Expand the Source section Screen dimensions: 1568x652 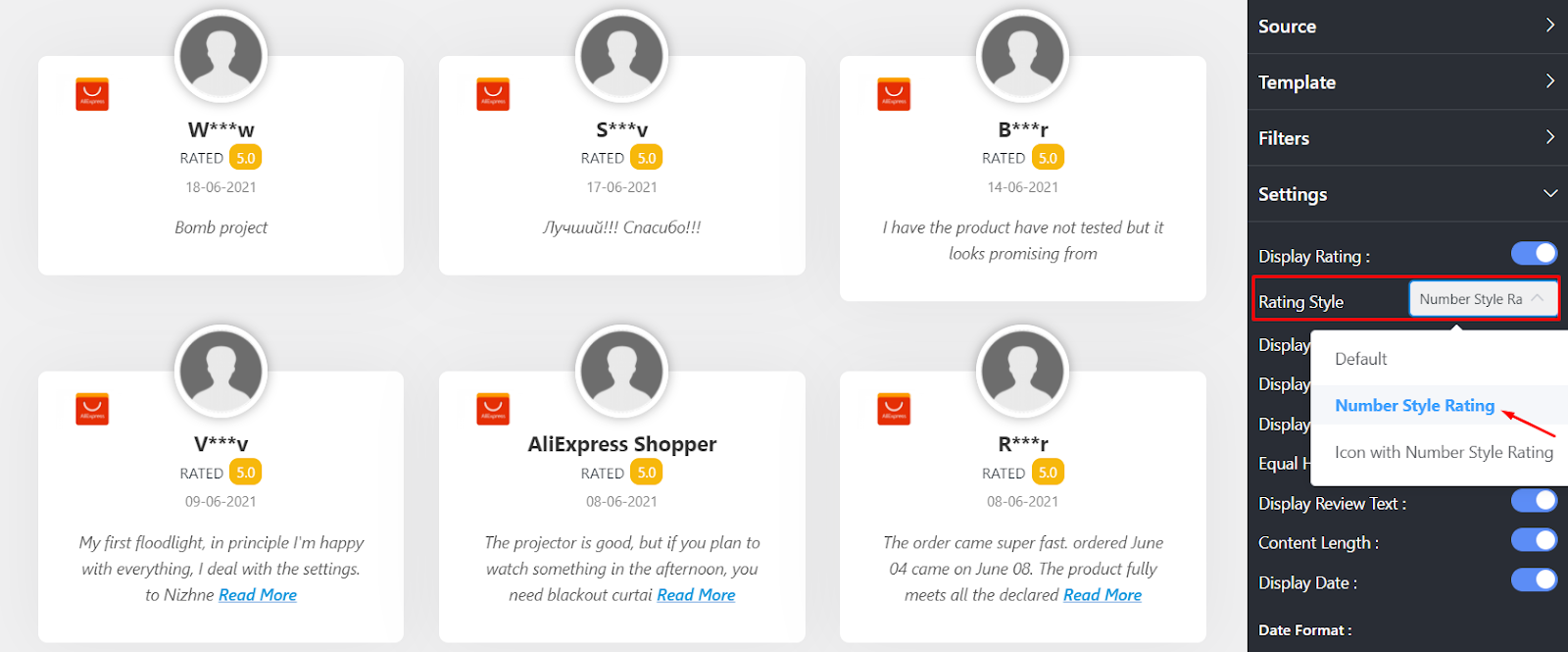pyautogui.click(x=1407, y=26)
